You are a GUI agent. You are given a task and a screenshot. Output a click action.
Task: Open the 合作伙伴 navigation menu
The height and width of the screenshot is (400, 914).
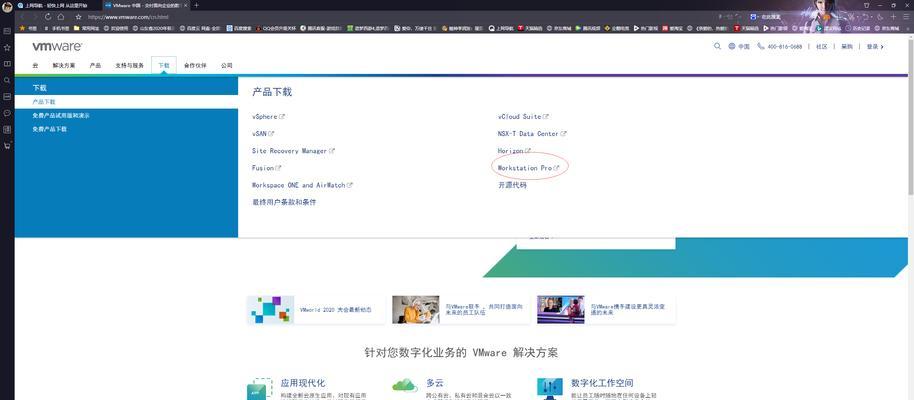pos(195,65)
